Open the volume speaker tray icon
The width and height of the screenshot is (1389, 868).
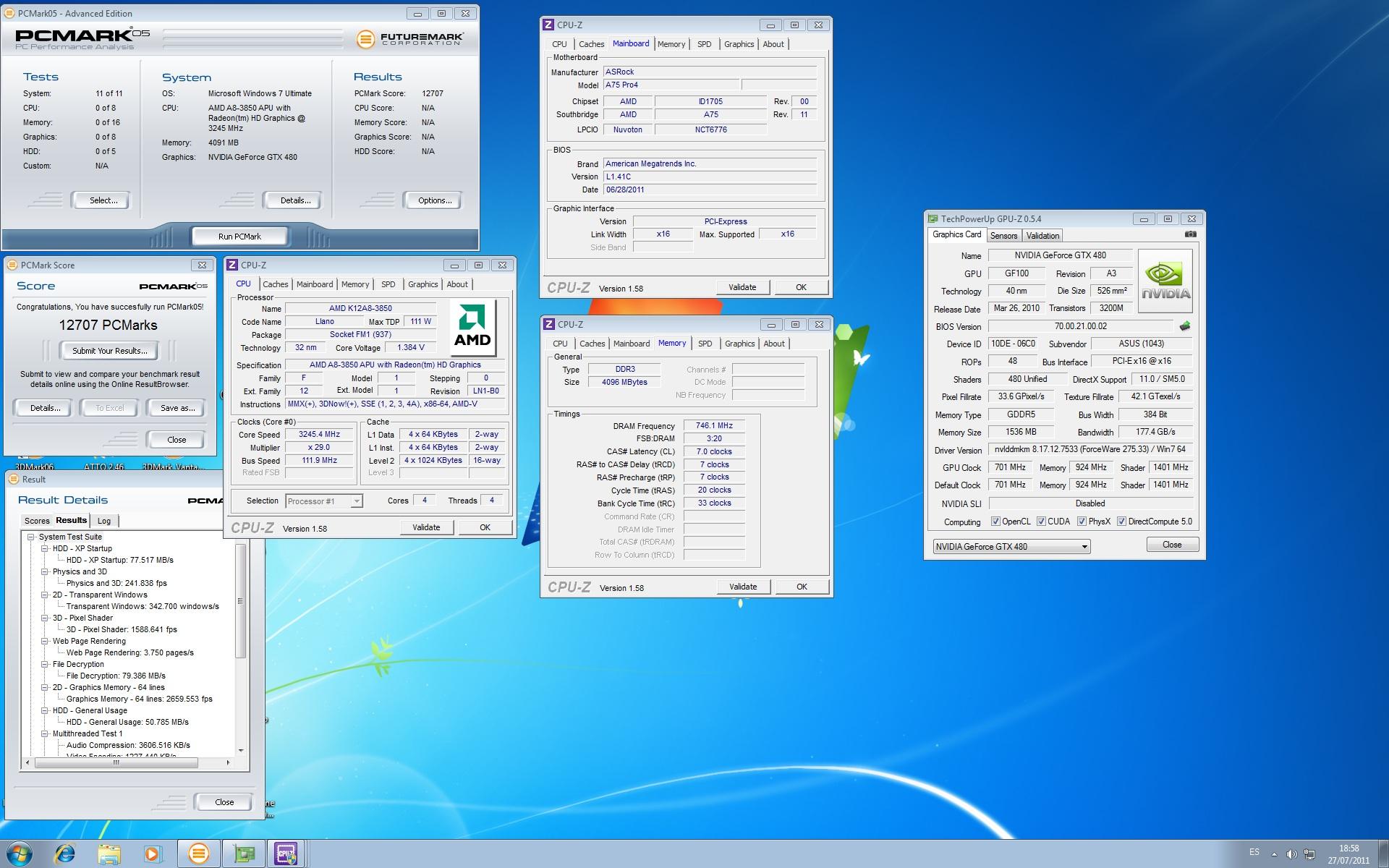[1292, 854]
